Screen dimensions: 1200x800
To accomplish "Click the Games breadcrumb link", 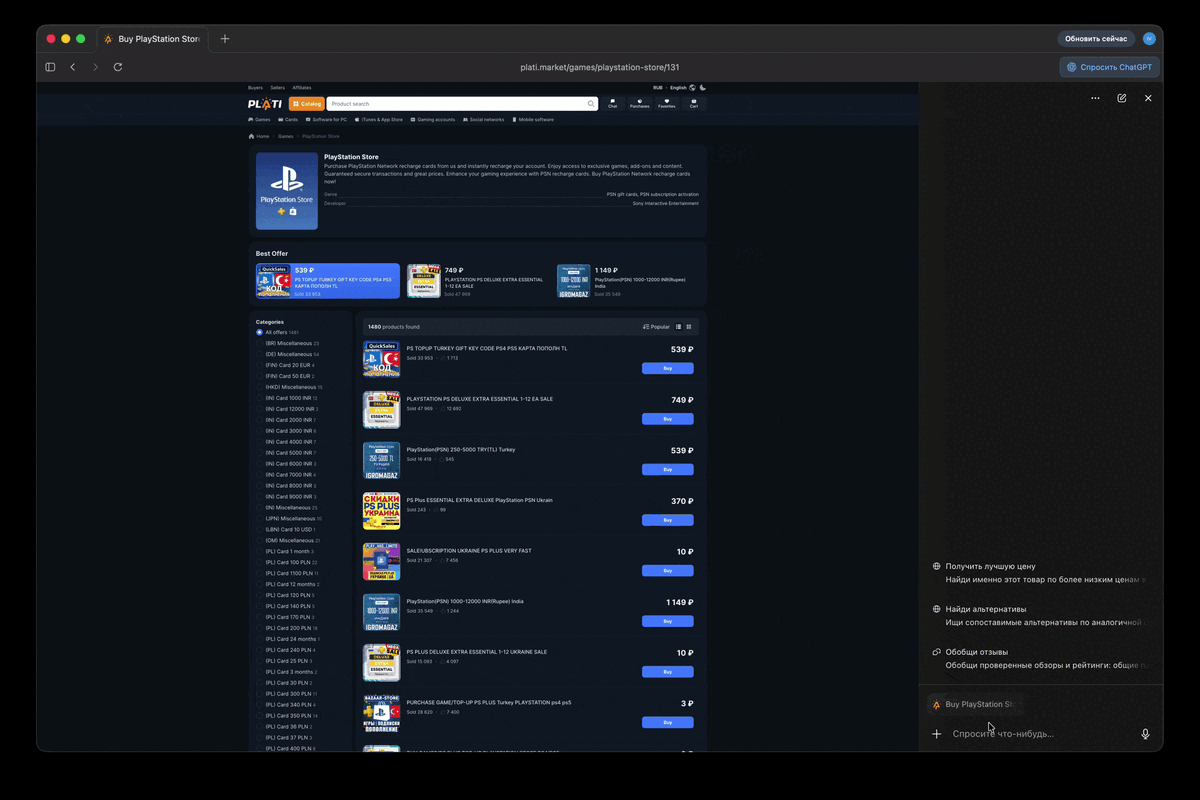I will pos(286,136).
